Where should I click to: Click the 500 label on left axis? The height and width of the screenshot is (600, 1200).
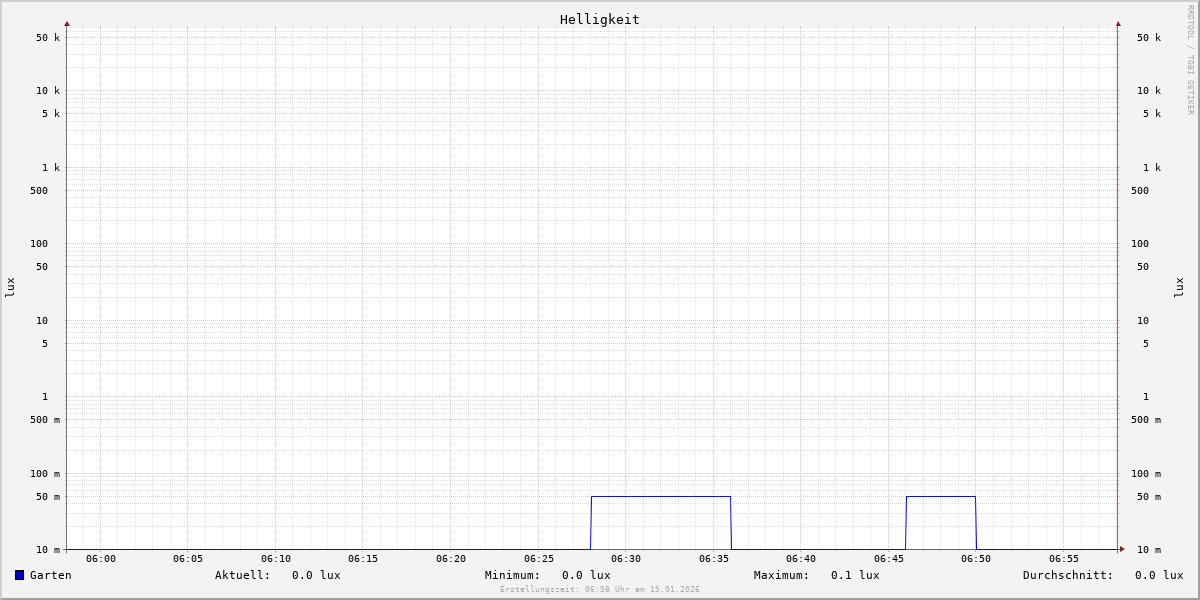[39, 191]
